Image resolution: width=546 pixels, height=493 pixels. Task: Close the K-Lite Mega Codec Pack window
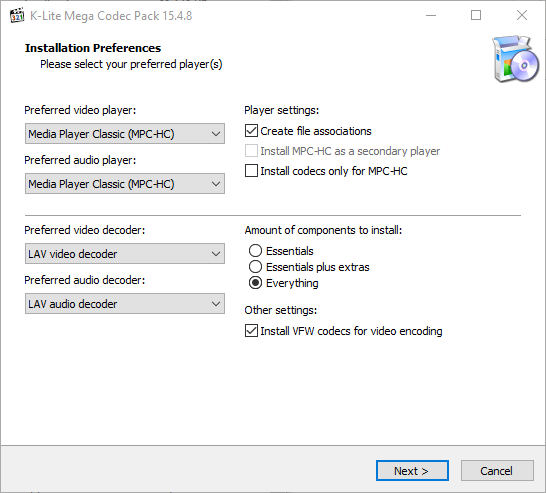coord(522,15)
